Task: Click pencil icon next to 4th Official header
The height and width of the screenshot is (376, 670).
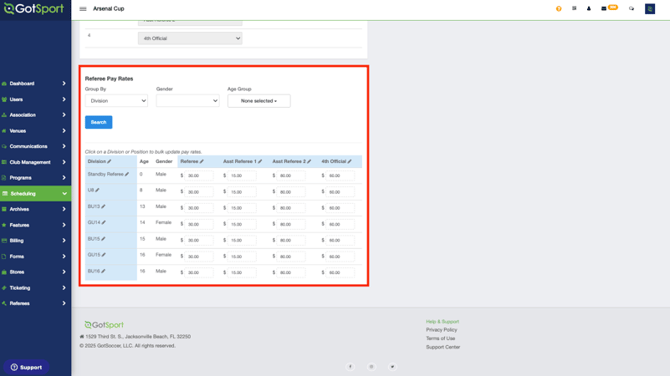Action: tap(350, 162)
